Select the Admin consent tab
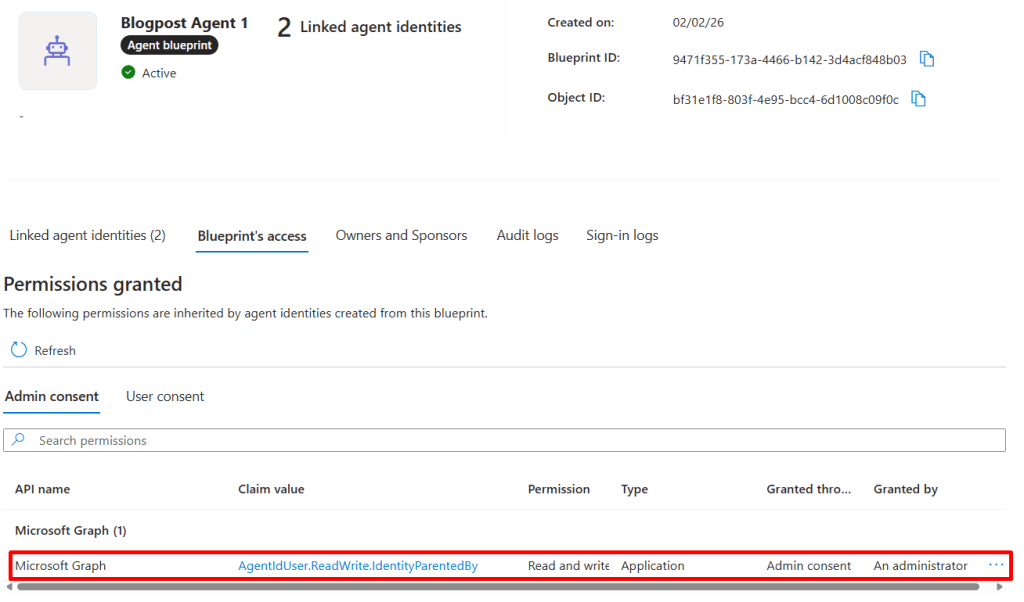The height and width of the screenshot is (602, 1024). [51, 397]
